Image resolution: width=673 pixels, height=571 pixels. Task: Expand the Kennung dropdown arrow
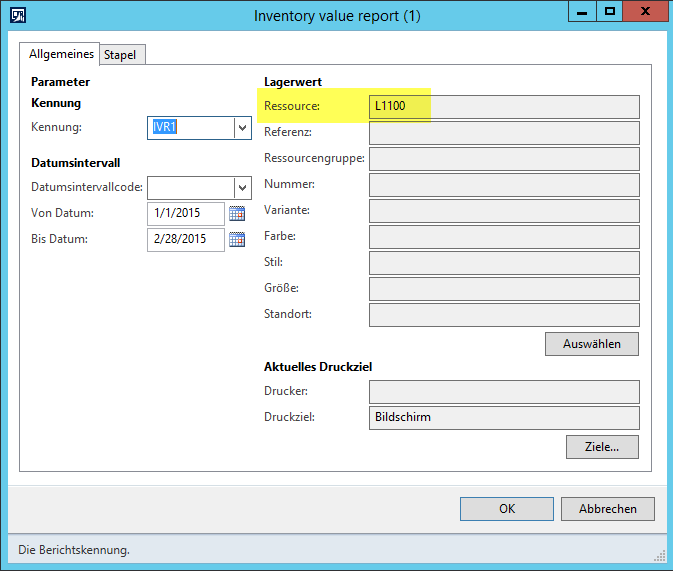241,128
